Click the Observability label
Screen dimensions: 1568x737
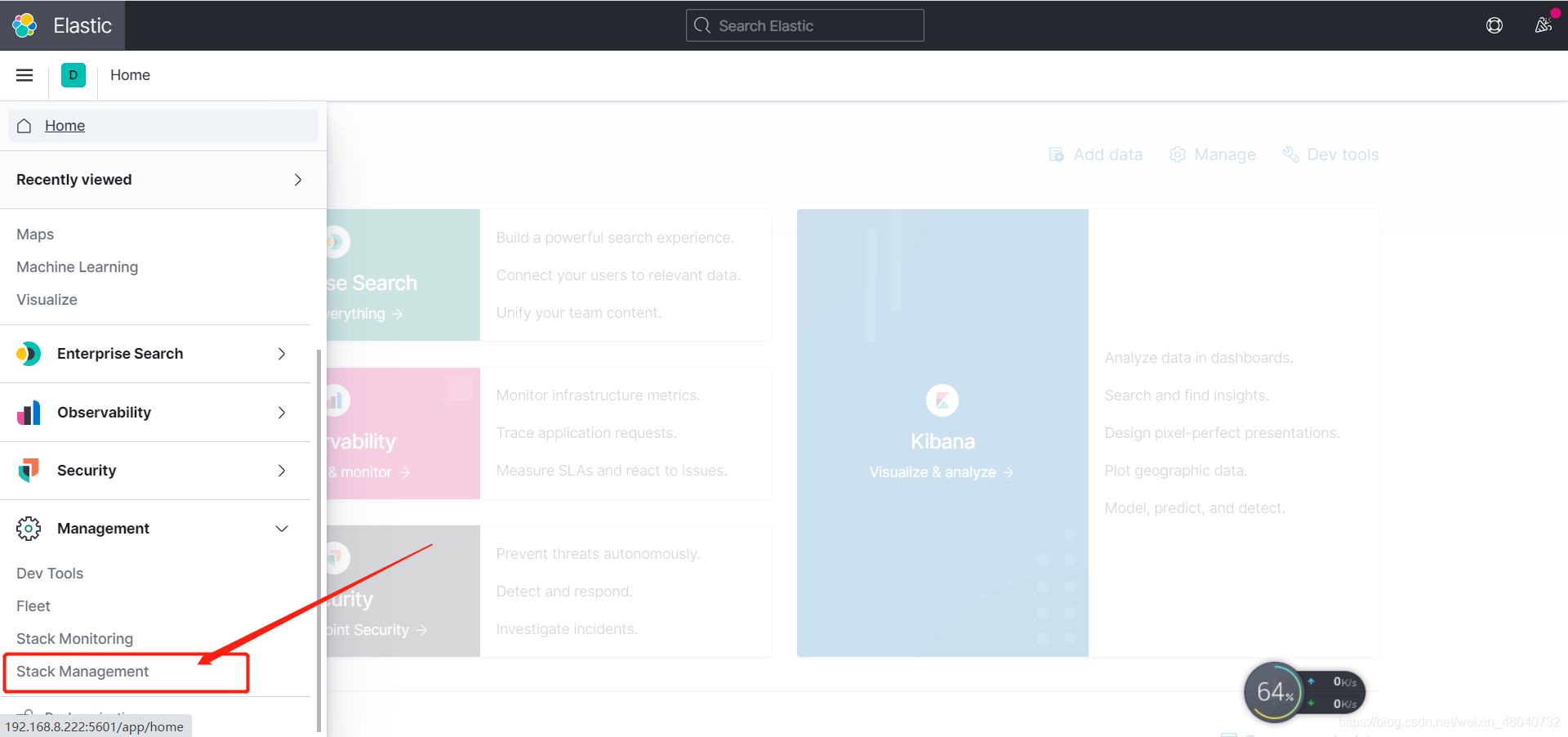coord(104,413)
